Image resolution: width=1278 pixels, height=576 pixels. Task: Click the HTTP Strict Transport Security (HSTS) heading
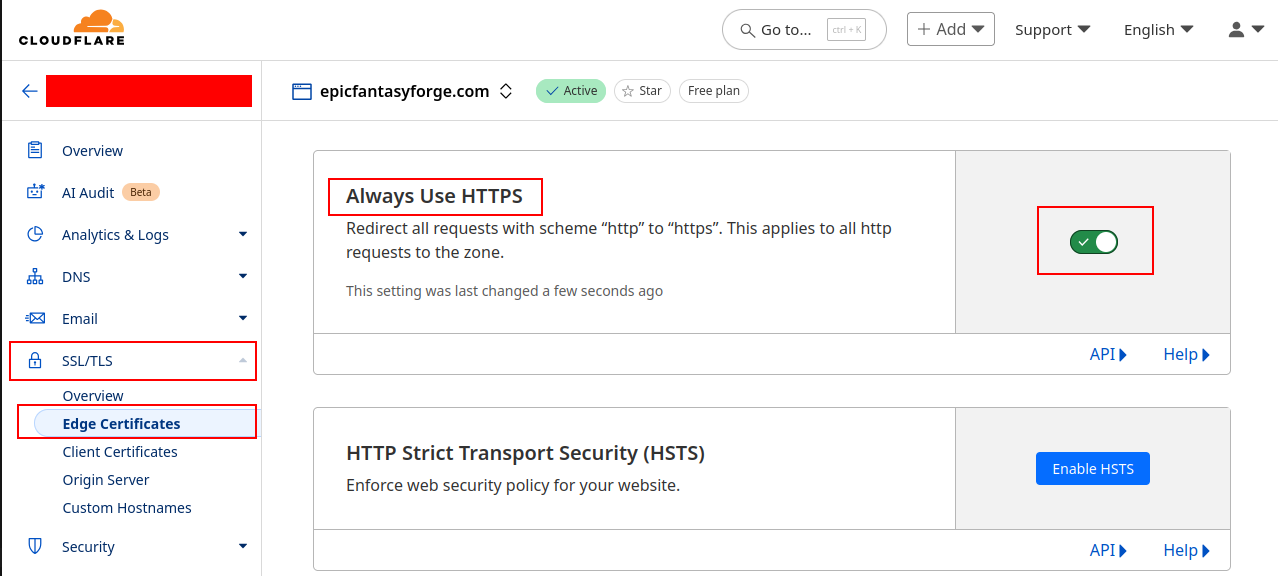point(525,453)
